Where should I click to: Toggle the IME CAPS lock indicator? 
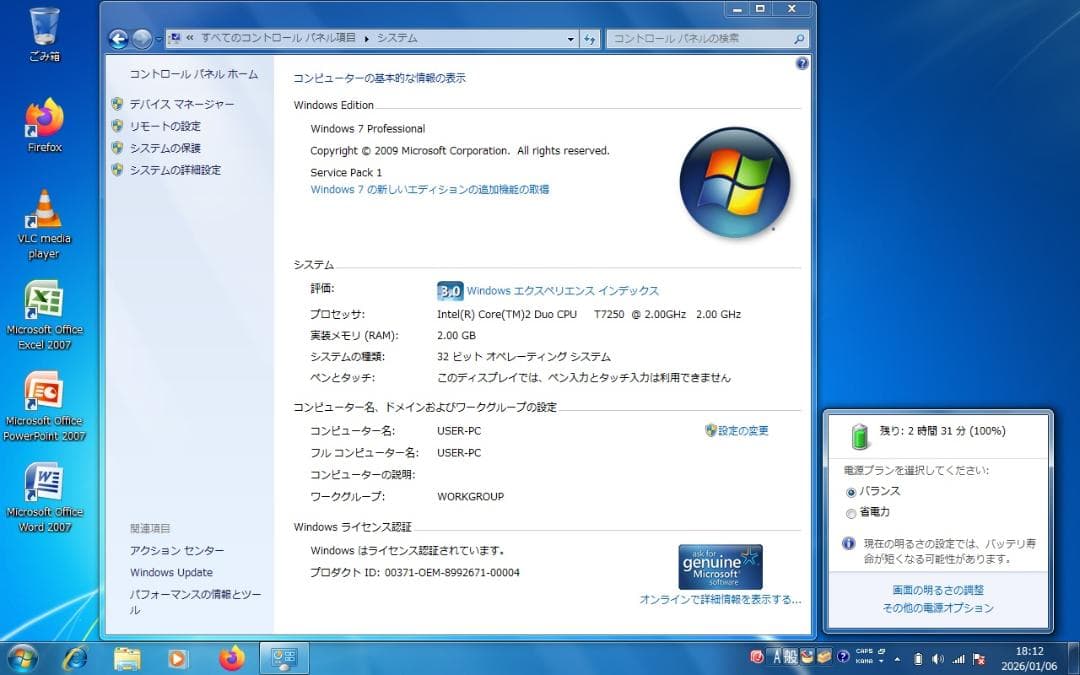coord(864,651)
